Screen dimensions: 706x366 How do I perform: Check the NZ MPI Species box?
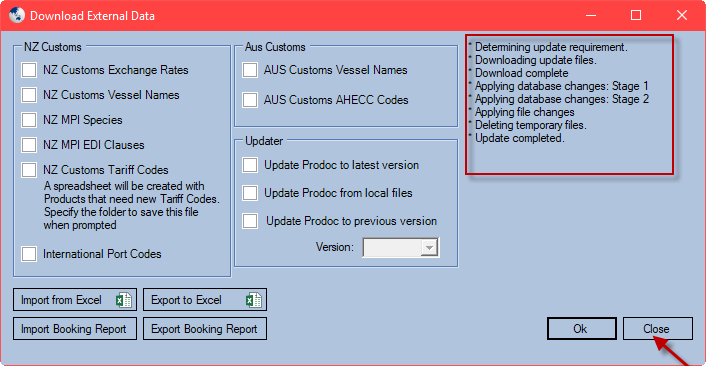pyautogui.click(x=29, y=120)
